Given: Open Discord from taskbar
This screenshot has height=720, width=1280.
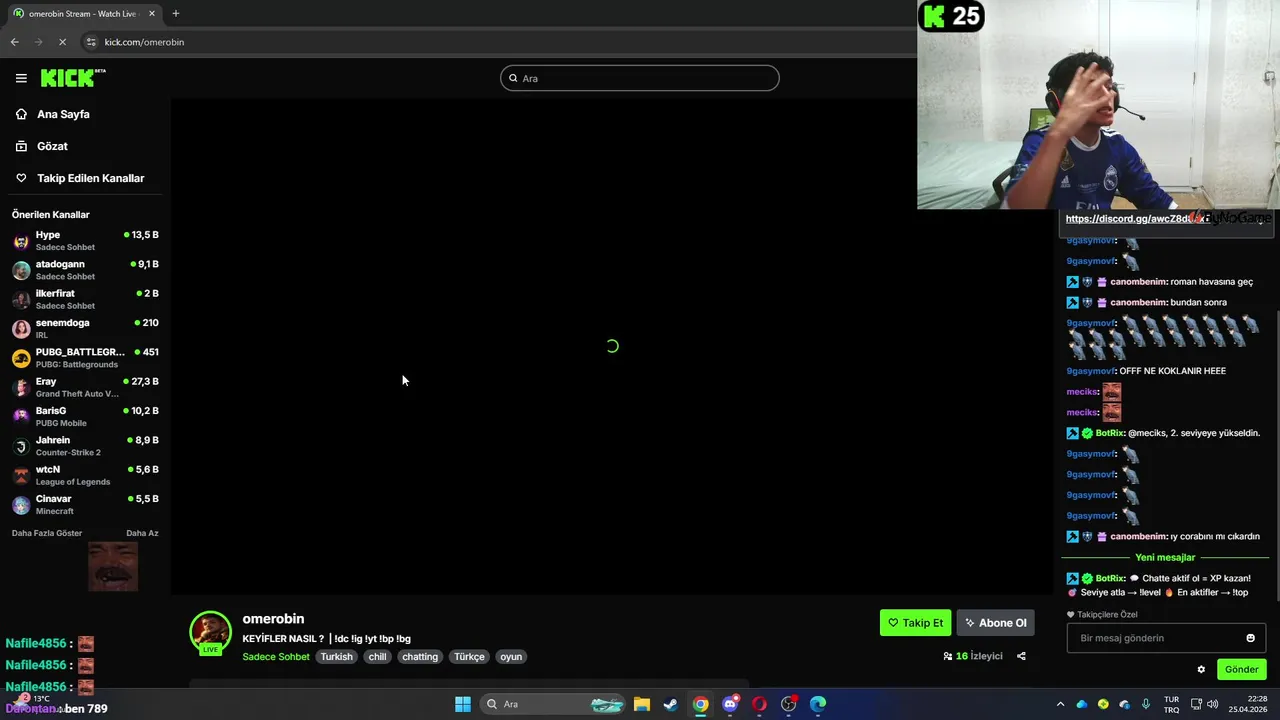Looking at the screenshot, I should [x=730, y=704].
